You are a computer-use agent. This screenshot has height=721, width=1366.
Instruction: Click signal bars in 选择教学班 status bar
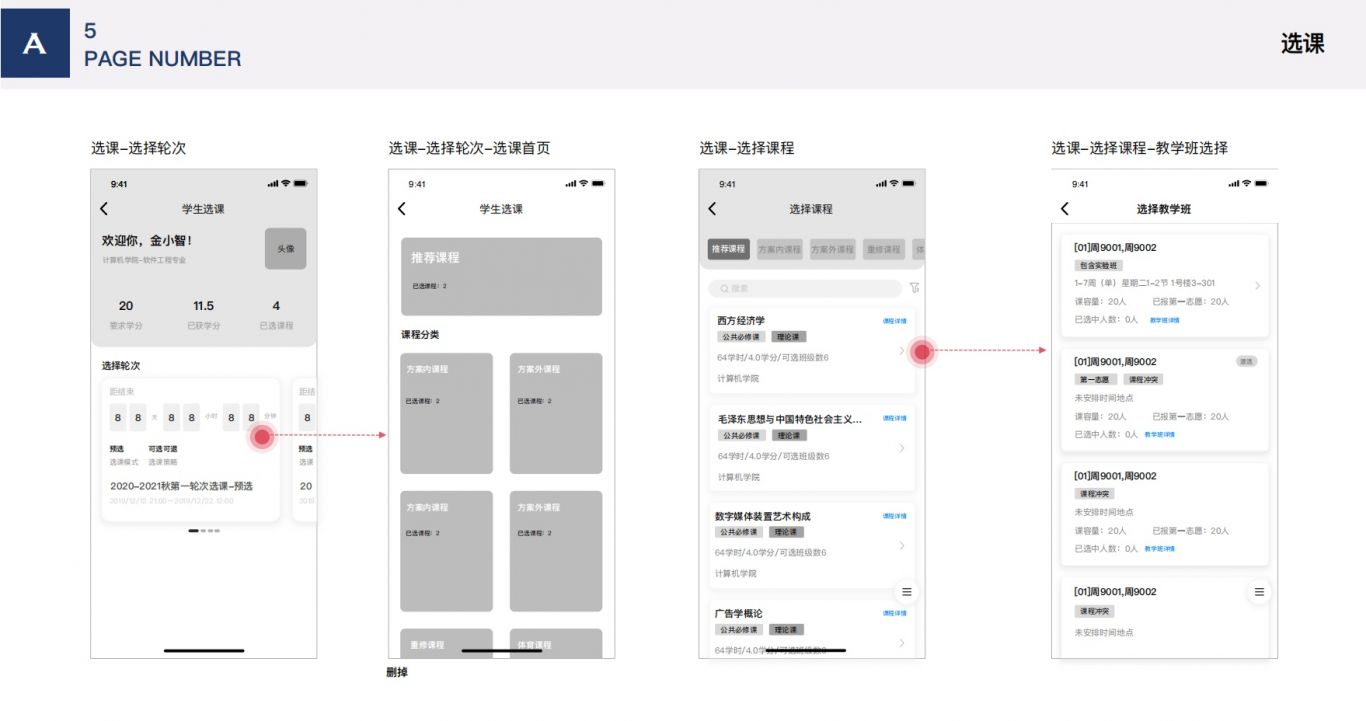1234,184
